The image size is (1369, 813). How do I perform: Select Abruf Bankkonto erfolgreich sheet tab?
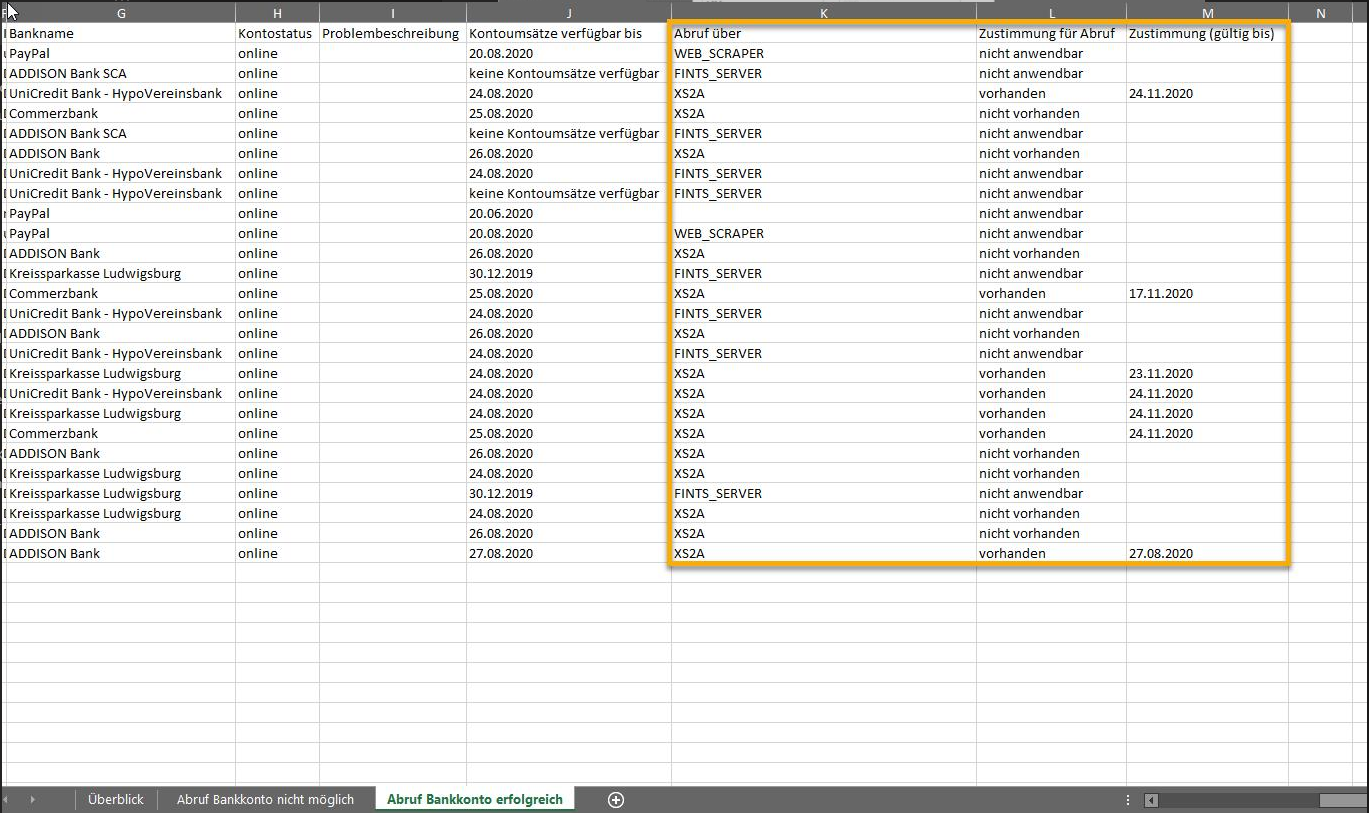tap(475, 799)
